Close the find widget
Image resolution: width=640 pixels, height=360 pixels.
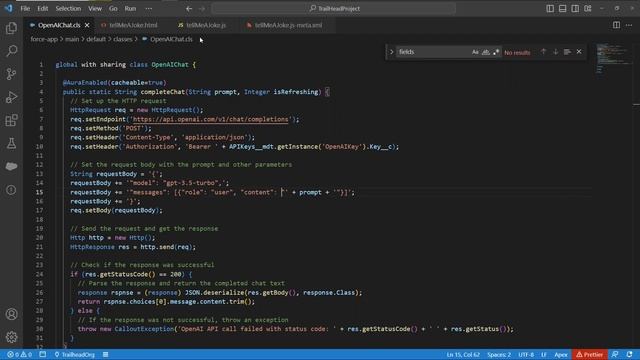pyautogui.click(x=579, y=52)
